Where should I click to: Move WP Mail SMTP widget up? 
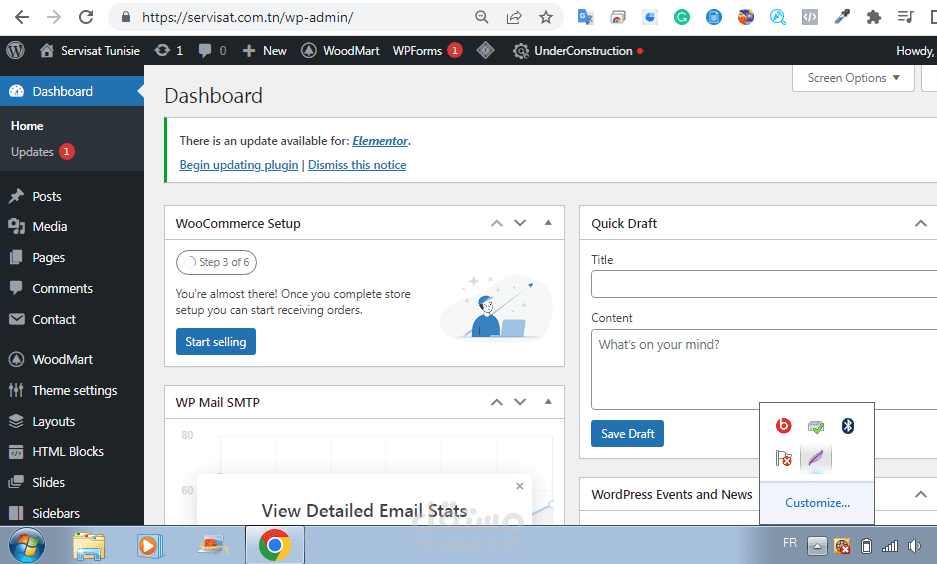(497, 402)
